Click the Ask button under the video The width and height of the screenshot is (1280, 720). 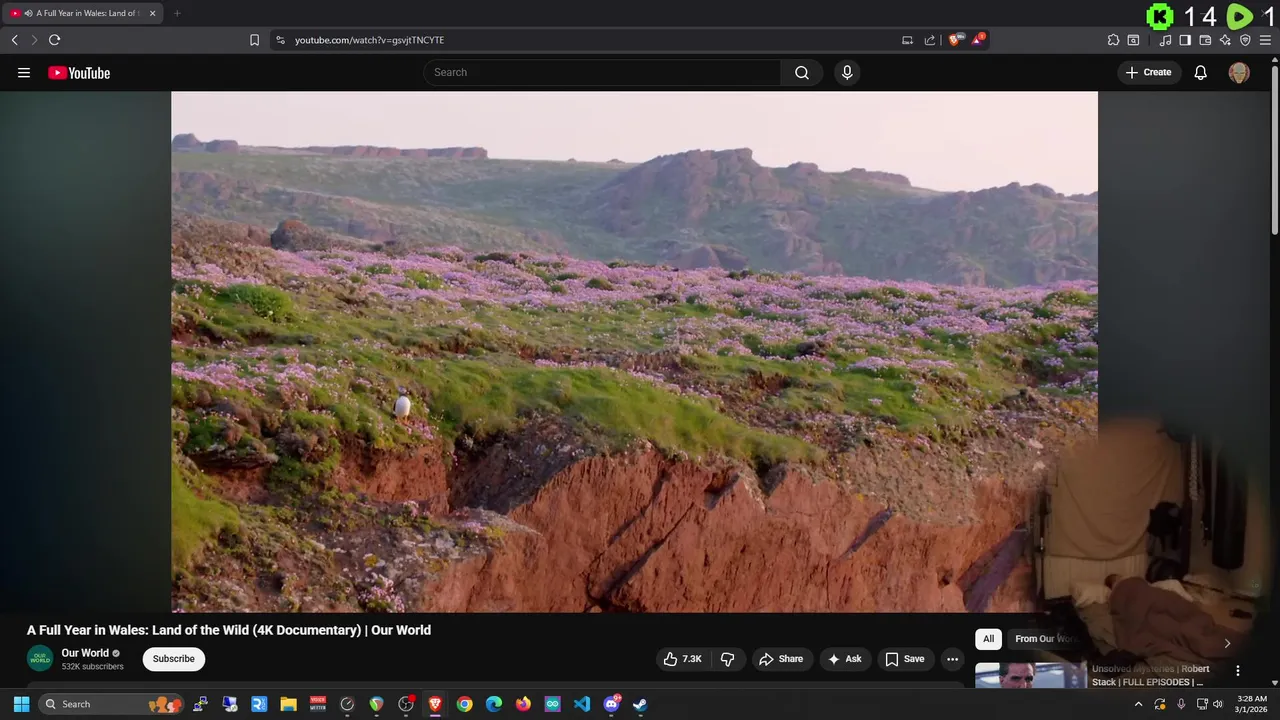pos(845,659)
